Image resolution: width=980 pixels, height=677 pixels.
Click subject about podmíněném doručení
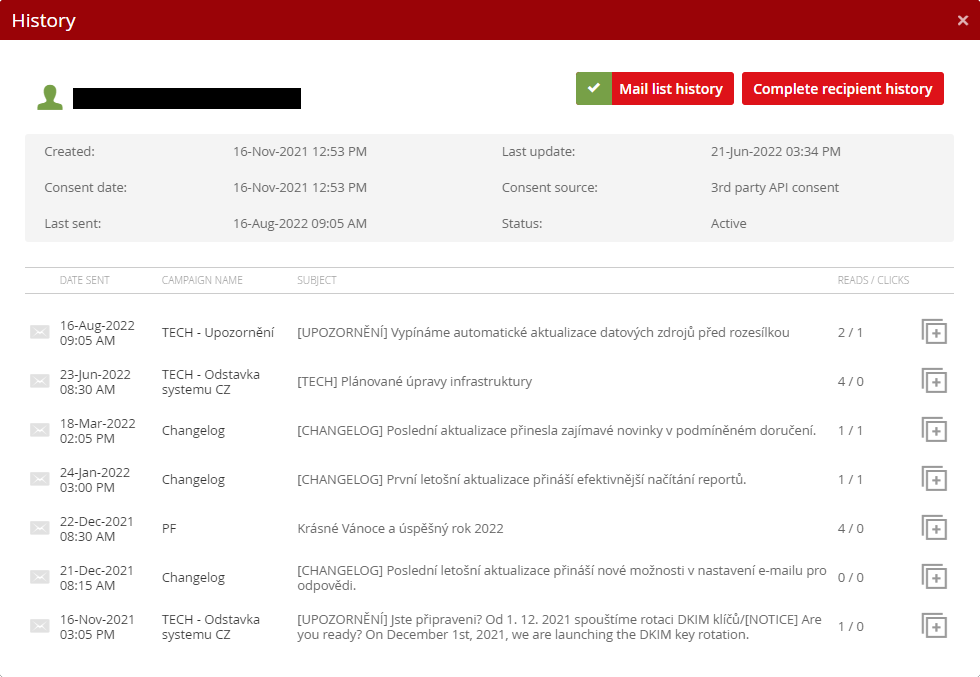(556, 430)
